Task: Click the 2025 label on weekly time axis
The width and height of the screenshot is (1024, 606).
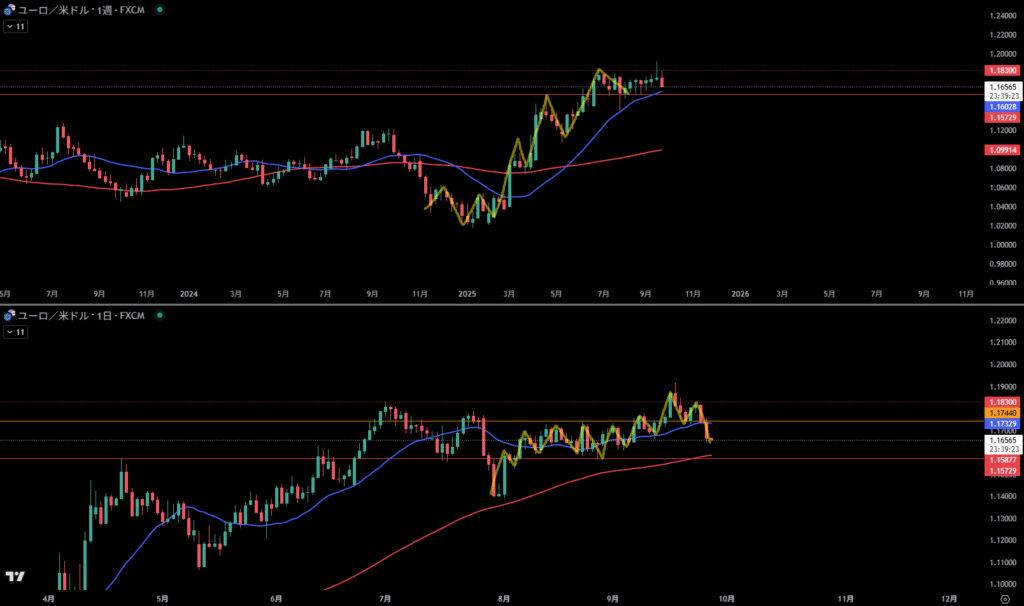Action: 466,295
